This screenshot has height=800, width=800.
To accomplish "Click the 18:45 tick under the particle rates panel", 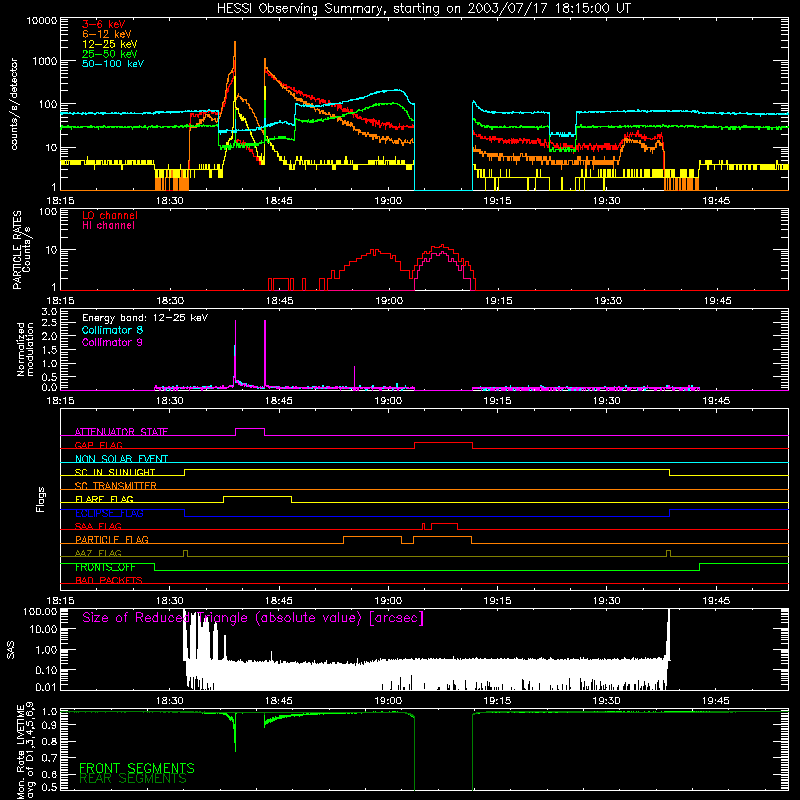I will [x=280, y=301].
